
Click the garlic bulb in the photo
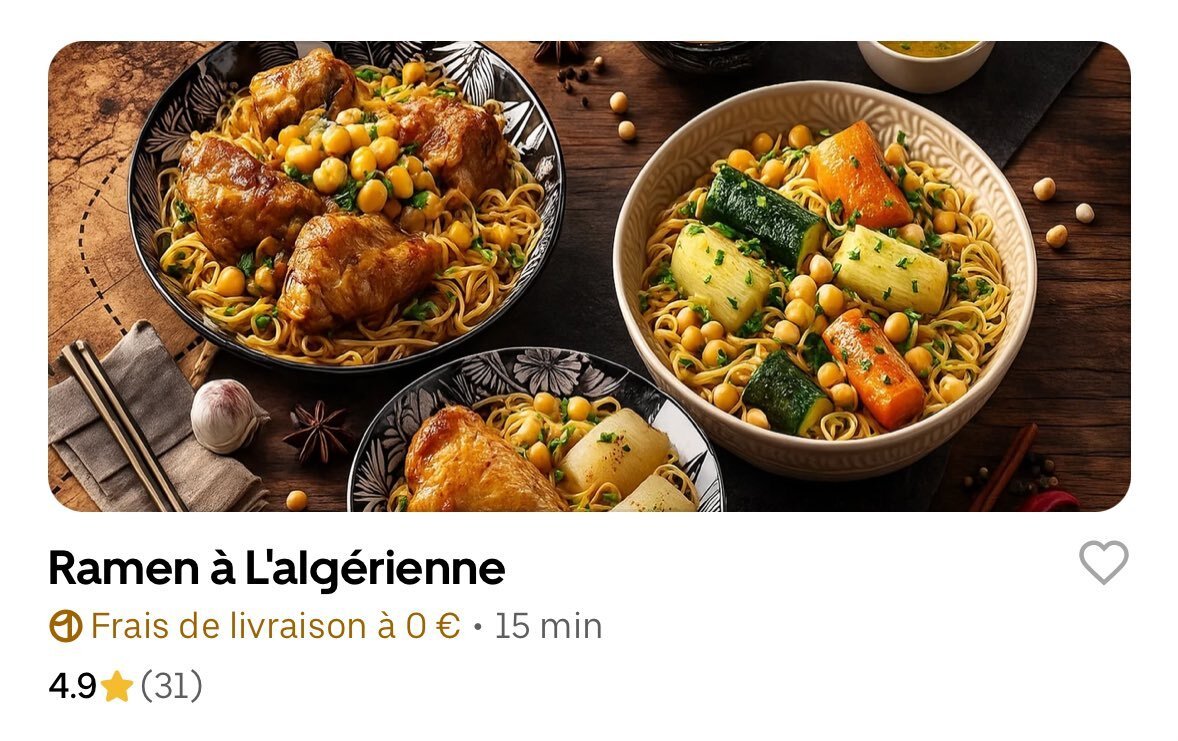pyautogui.click(x=227, y=416)
